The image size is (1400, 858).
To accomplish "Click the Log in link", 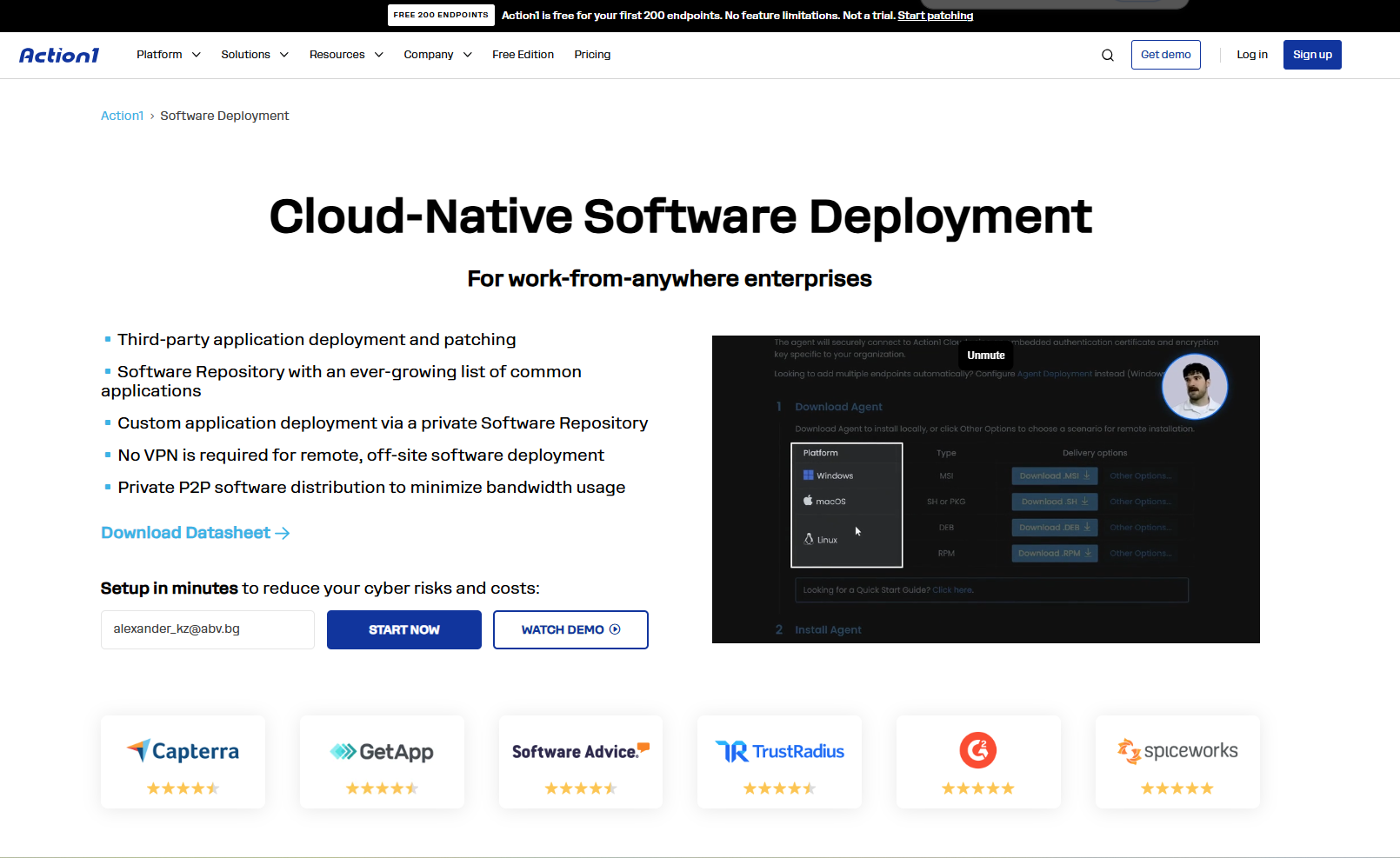I will 1252,55.
